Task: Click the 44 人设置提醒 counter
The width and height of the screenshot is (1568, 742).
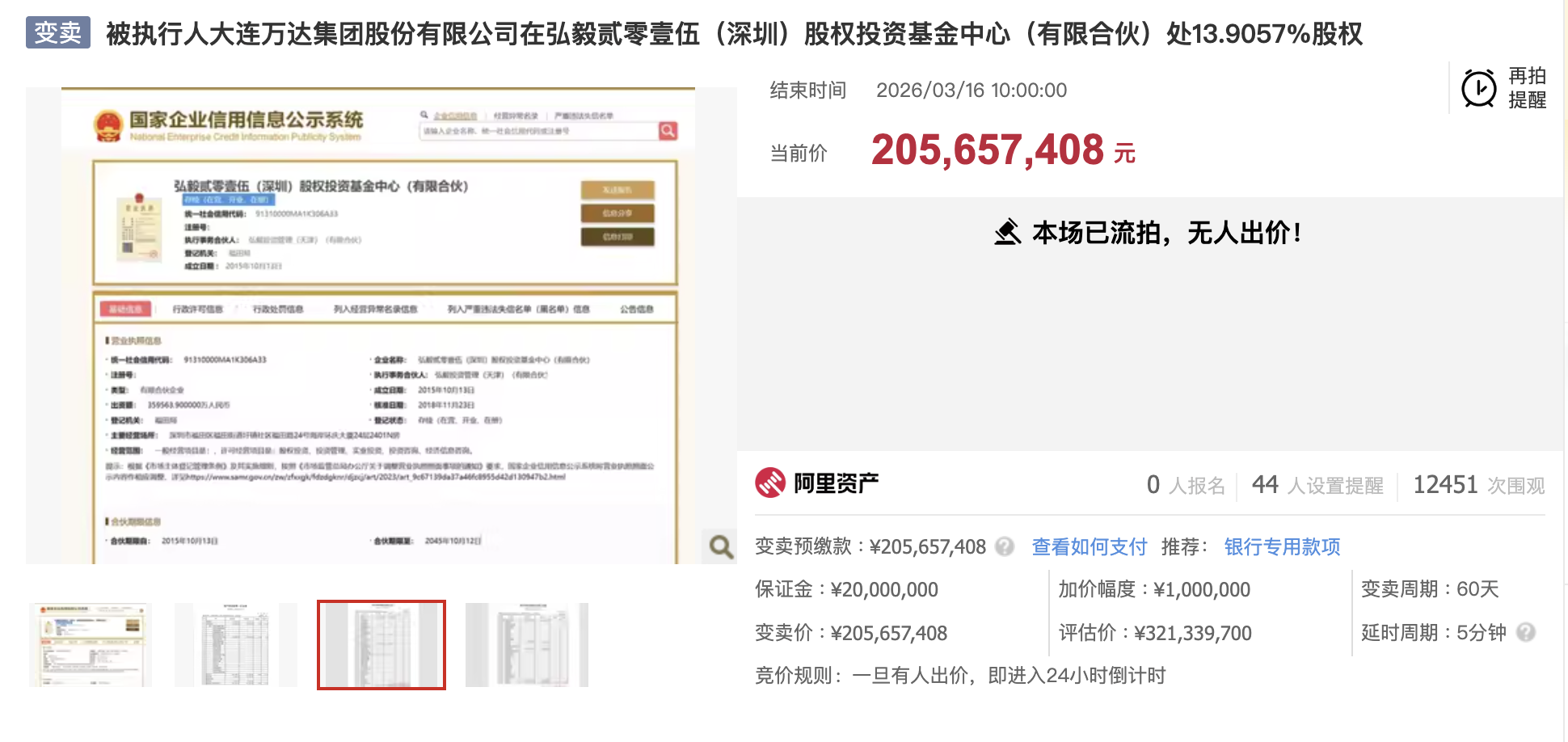Action: tap(1317, 485)
